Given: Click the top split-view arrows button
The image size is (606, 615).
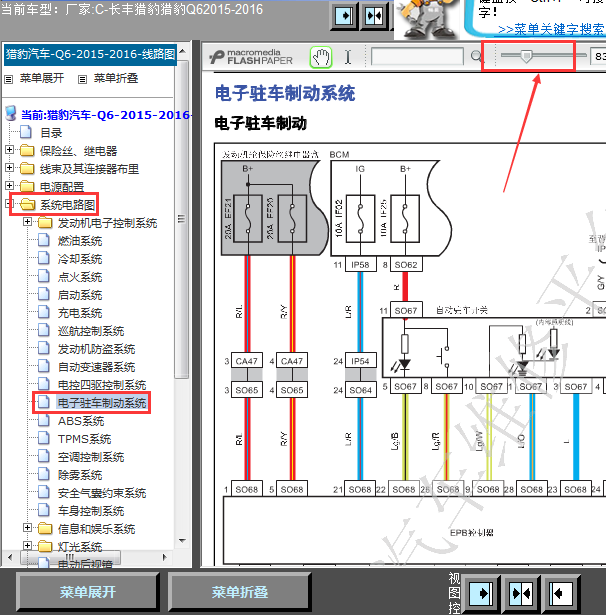Looking at the screenshot, I should 374,16.
